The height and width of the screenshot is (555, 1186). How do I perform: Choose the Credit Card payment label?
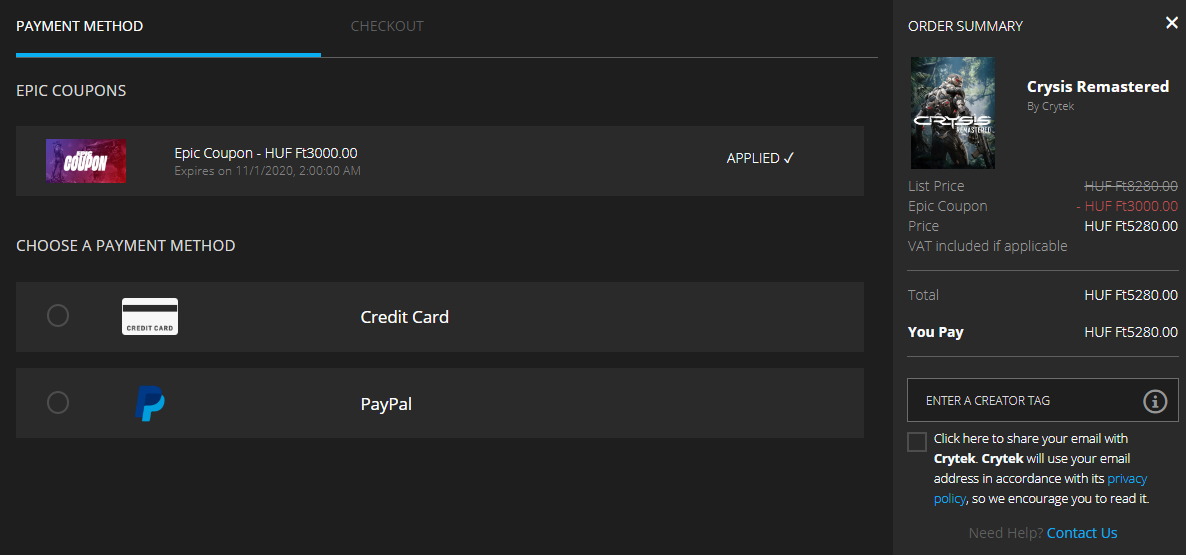pyautogui.click(x=405, y=317)
